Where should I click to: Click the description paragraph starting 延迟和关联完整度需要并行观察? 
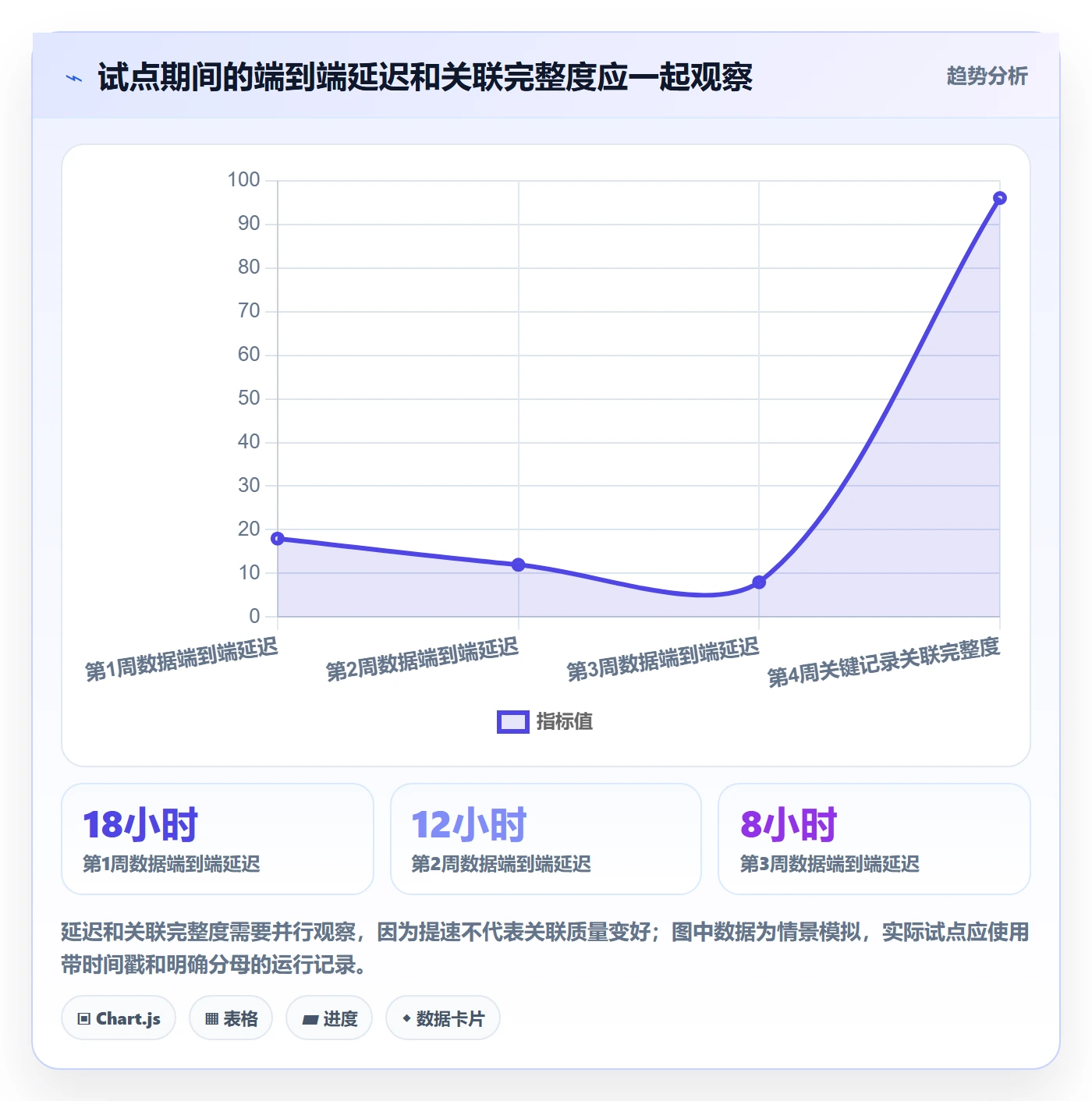(x=545, y=948)
